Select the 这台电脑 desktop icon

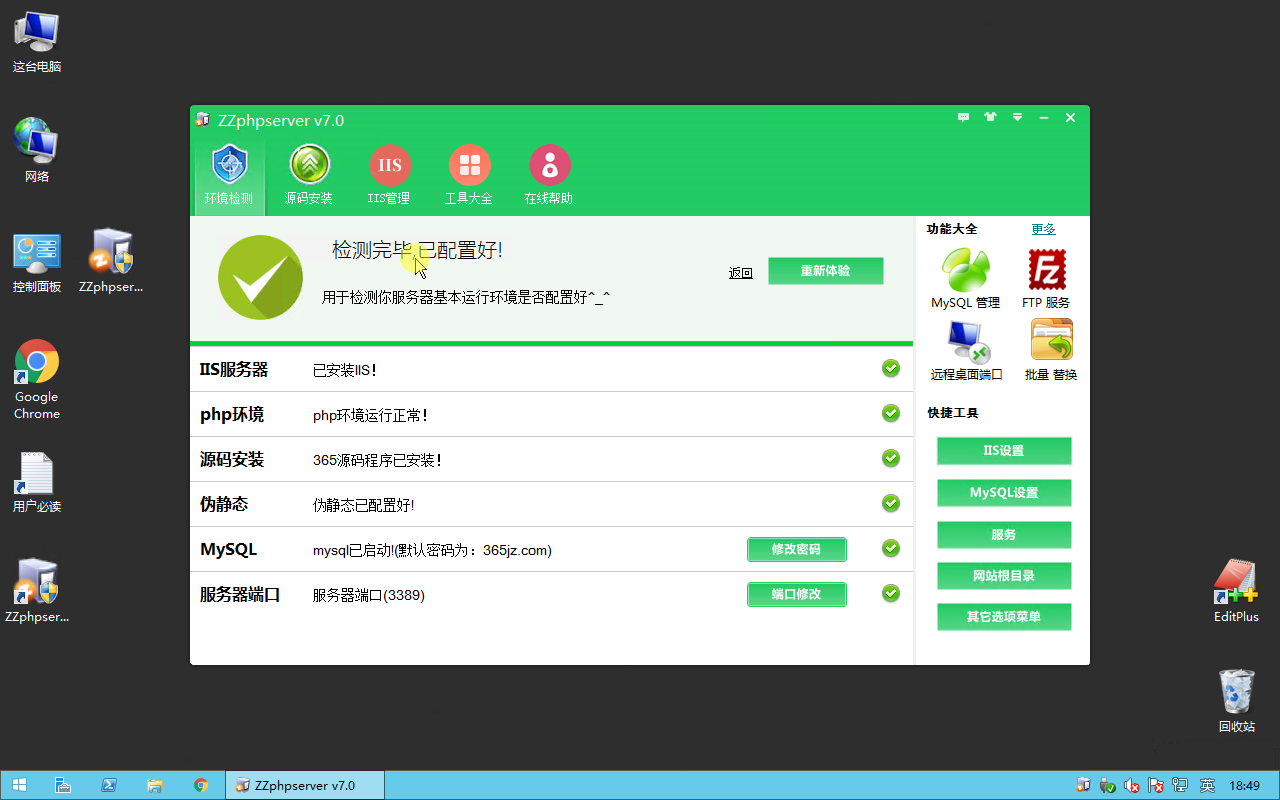click(x=37, y=42)
